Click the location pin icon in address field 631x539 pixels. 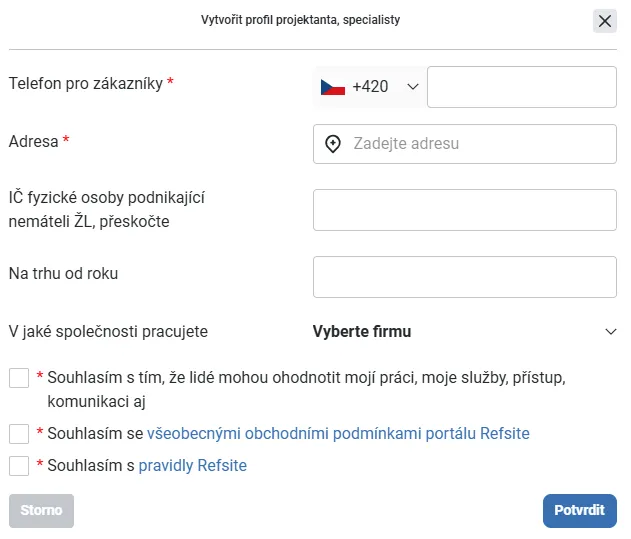(x=333, y=144)
